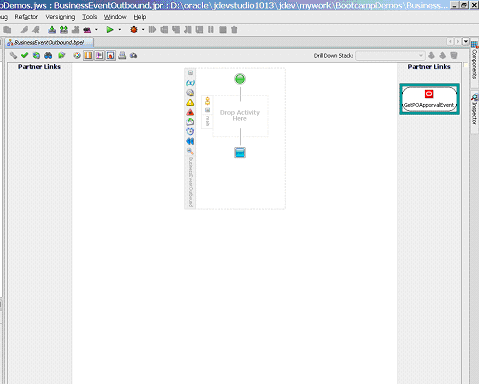
Task: Collapse the process scope with top minus icon
Action: point(190,73)
